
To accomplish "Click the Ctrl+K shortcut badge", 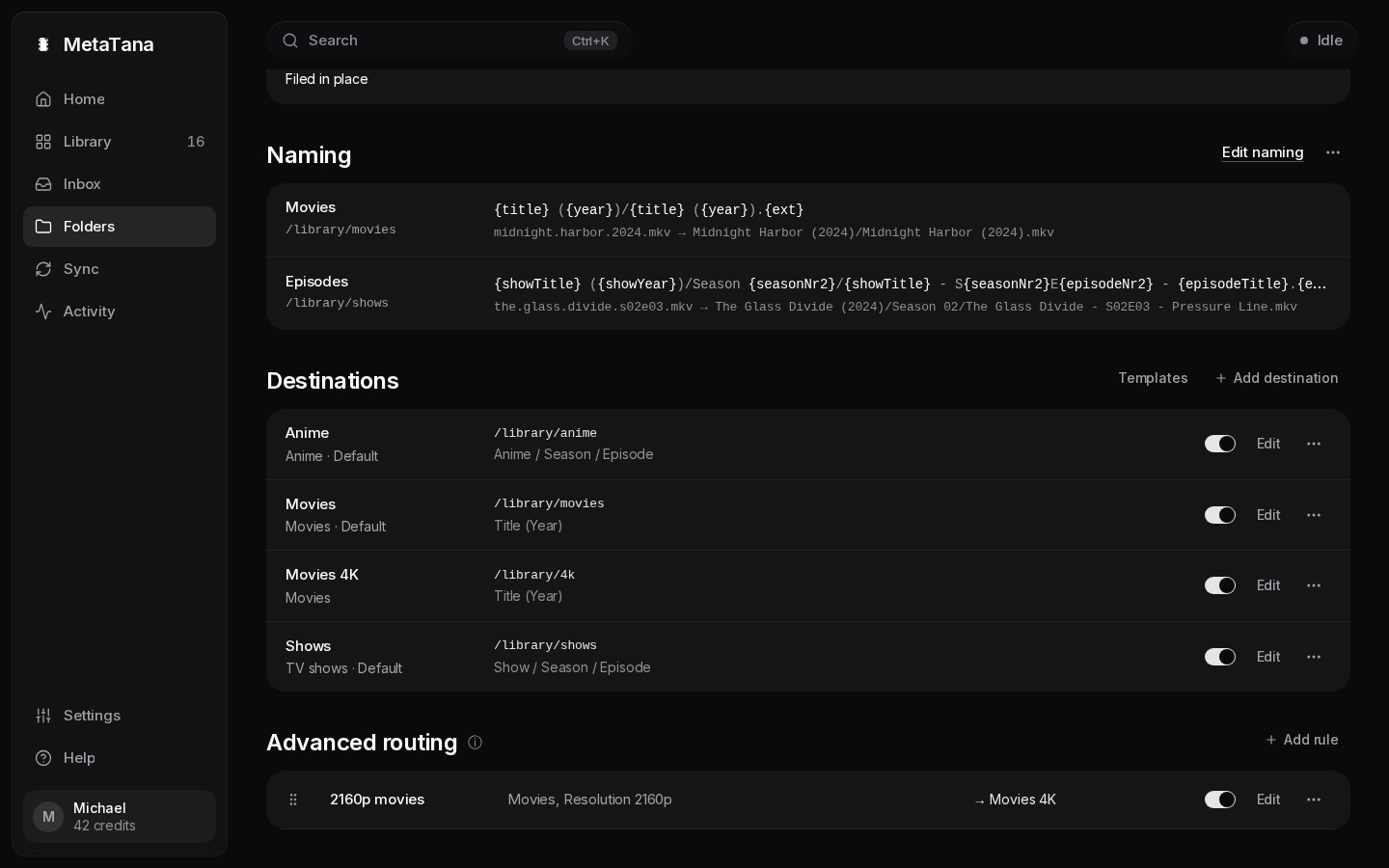I will coord(590,41).
